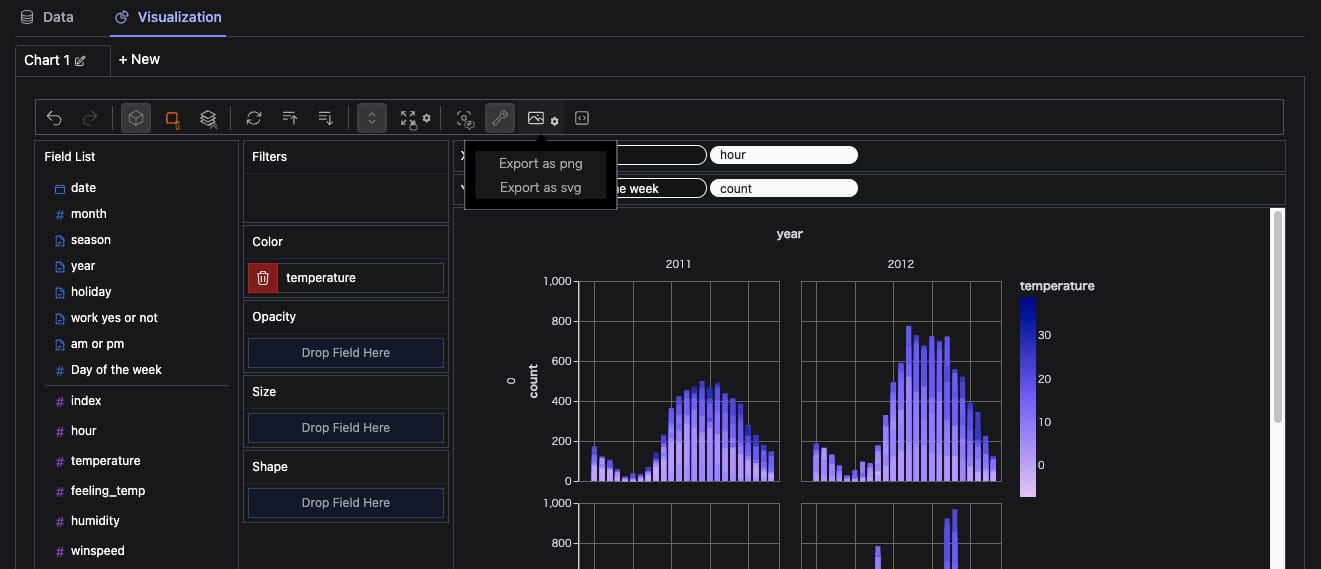The height and width of the screenshot is (569, 1321).
Task: Toggle the aggregation cube icon
Action: 136,118
